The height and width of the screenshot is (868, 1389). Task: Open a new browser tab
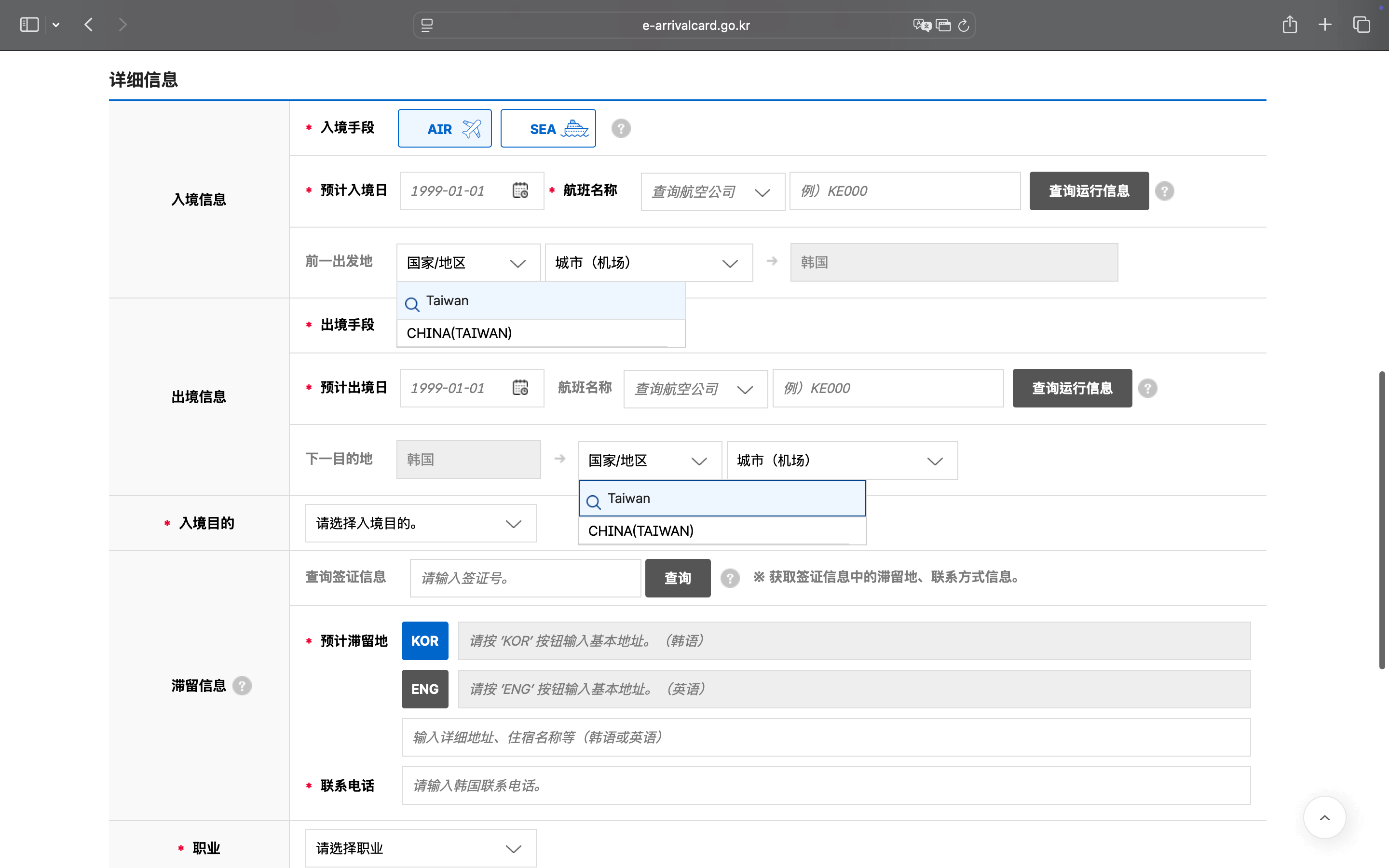tap(1325, 25)
